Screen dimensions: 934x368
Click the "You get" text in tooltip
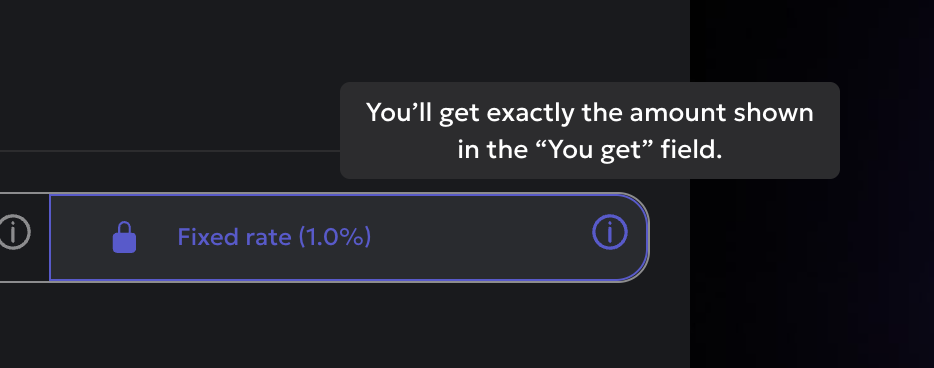[606, 150]
